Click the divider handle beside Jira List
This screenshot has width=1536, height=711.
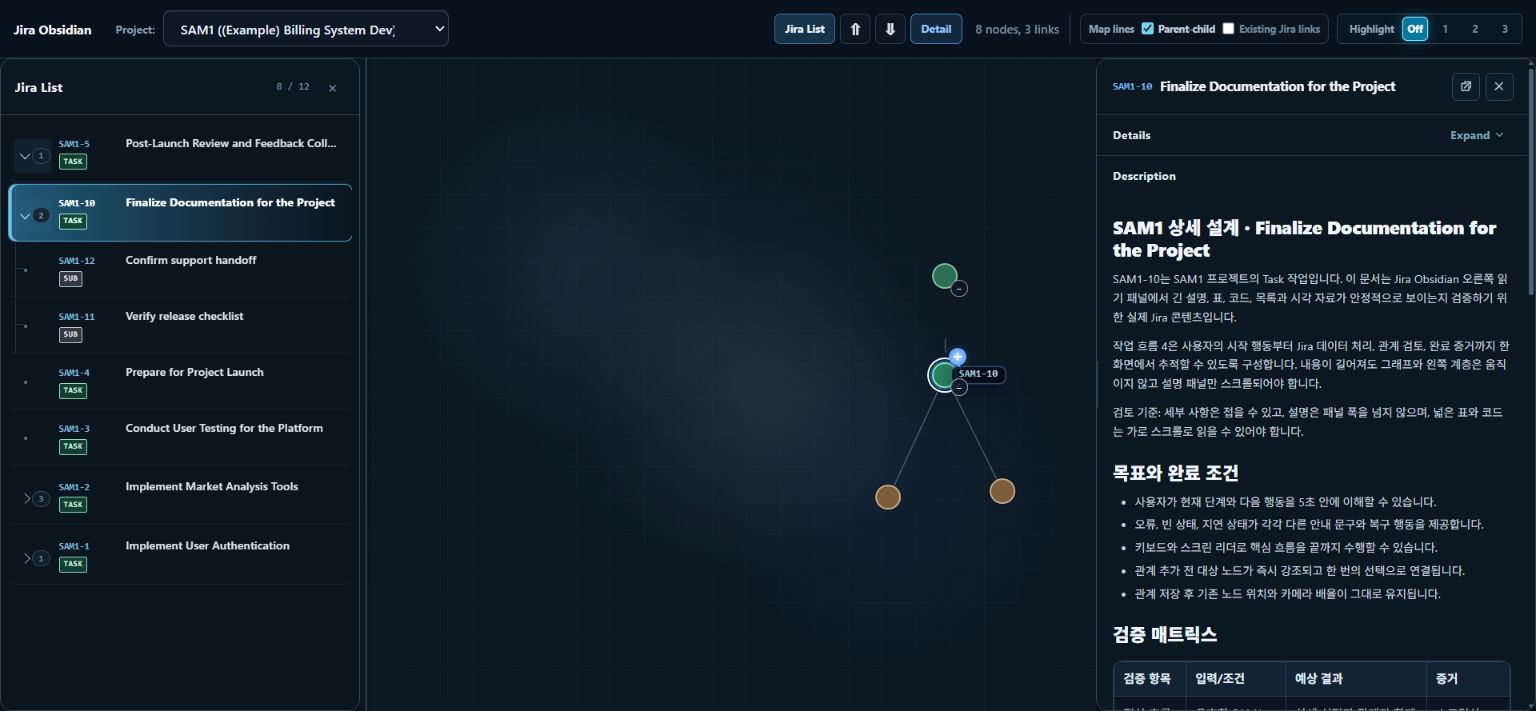click(x=366, y=385)
